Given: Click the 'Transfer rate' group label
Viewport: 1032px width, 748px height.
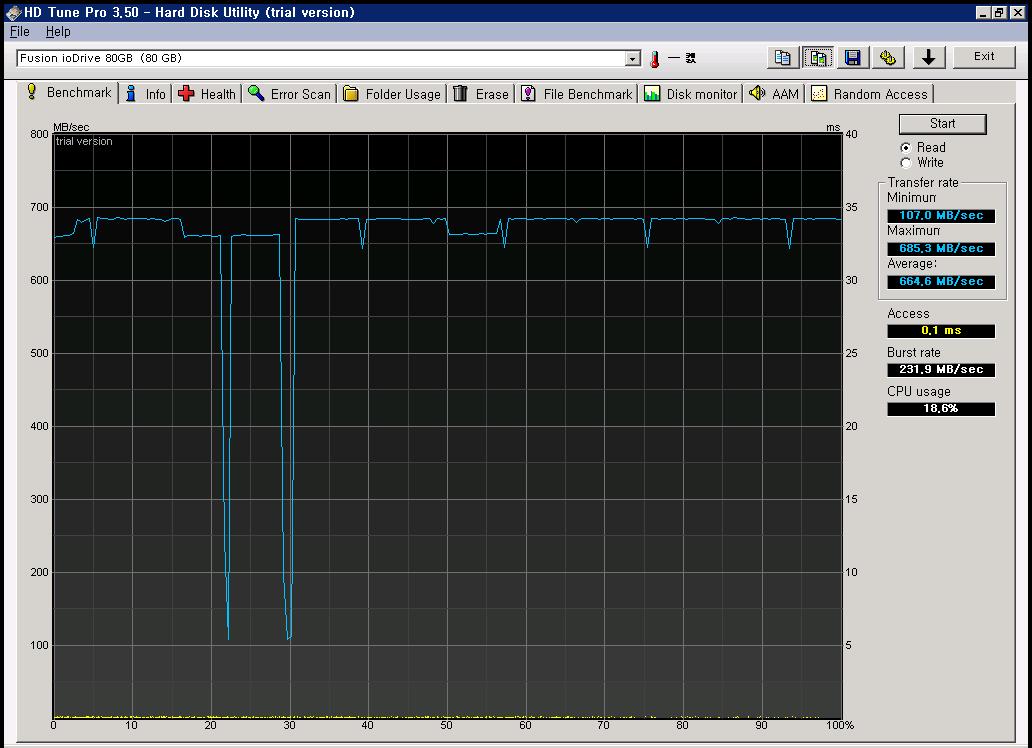Looking at the screenshot, I should [x=923, y=182].
